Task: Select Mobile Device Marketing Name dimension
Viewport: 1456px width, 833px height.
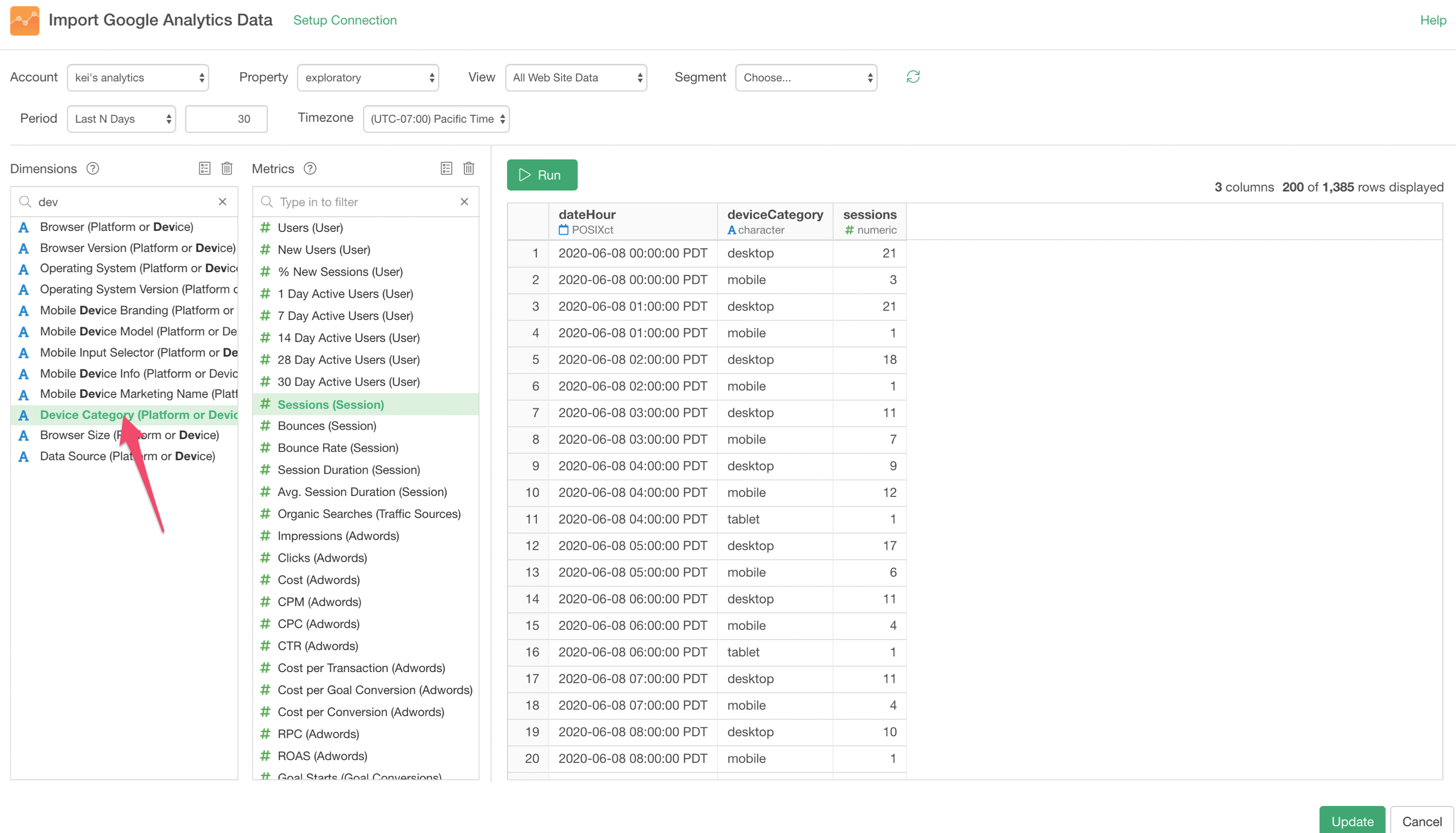Action: (x=124, y=393)
